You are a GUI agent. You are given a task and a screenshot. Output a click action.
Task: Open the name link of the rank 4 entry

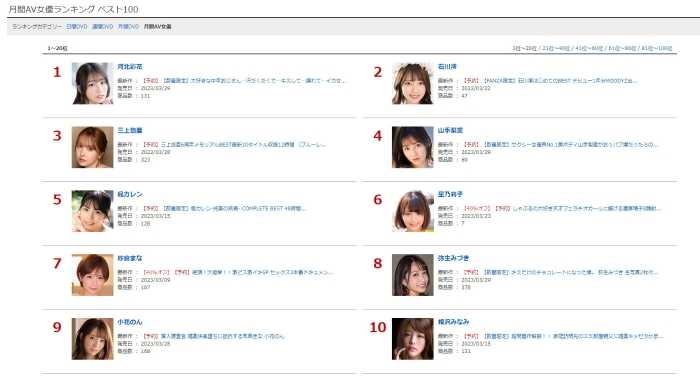[450, 130]
